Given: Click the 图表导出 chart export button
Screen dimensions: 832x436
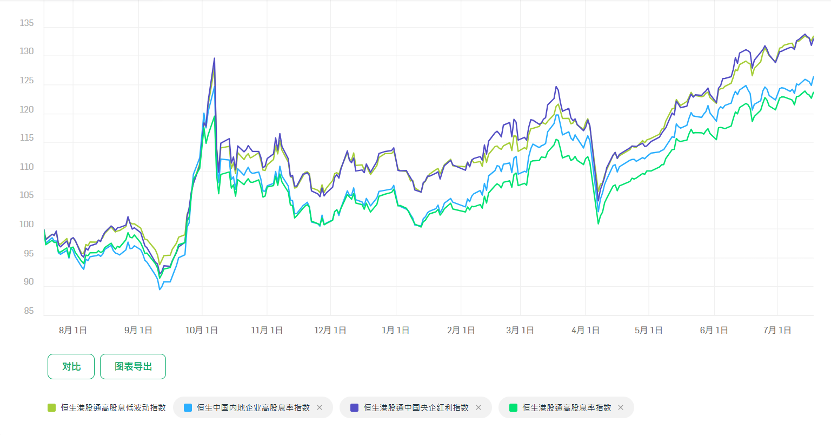Looking at the screenshot, I should point(133,367).
